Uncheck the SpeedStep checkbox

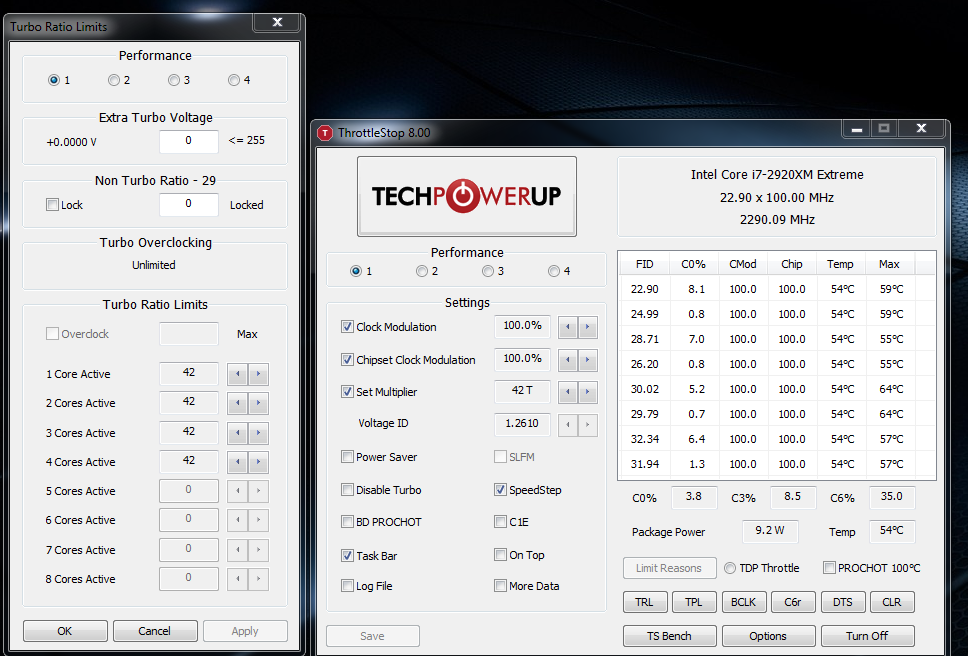(501, 489)
